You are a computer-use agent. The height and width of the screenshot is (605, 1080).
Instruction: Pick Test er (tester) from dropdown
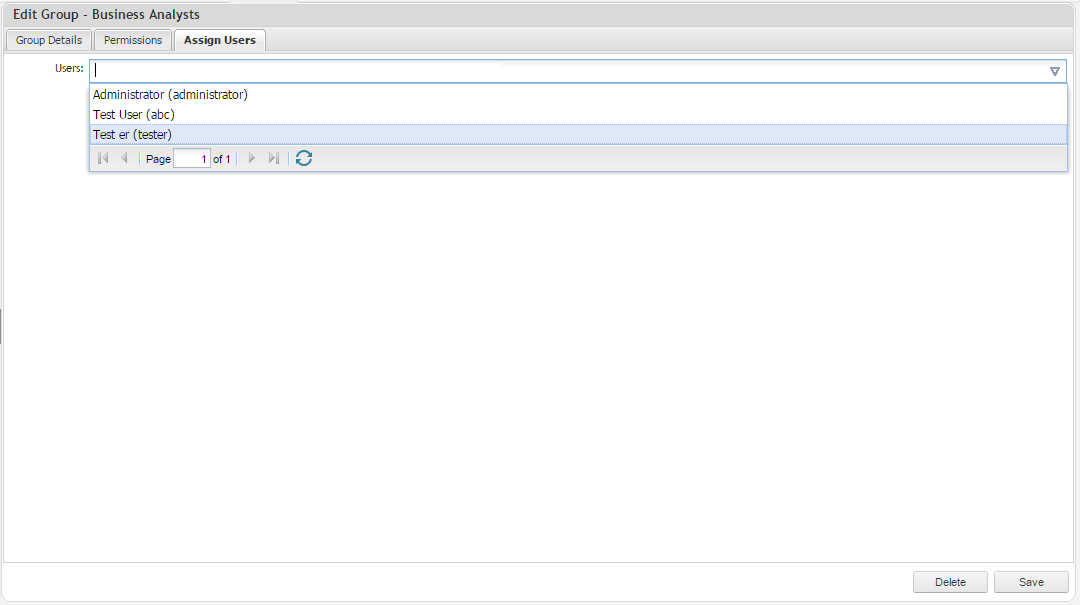coord(132,135)
